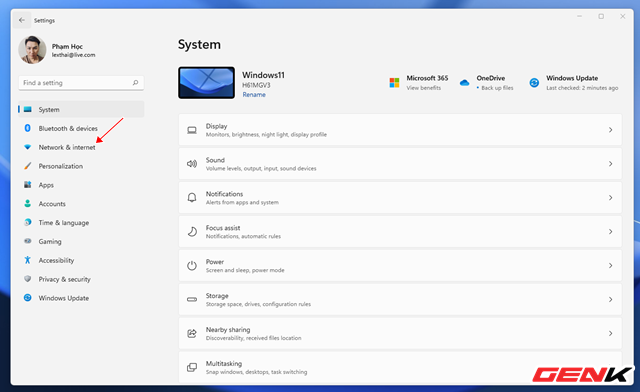Click the Sound speaker icon

pos(192,164)
